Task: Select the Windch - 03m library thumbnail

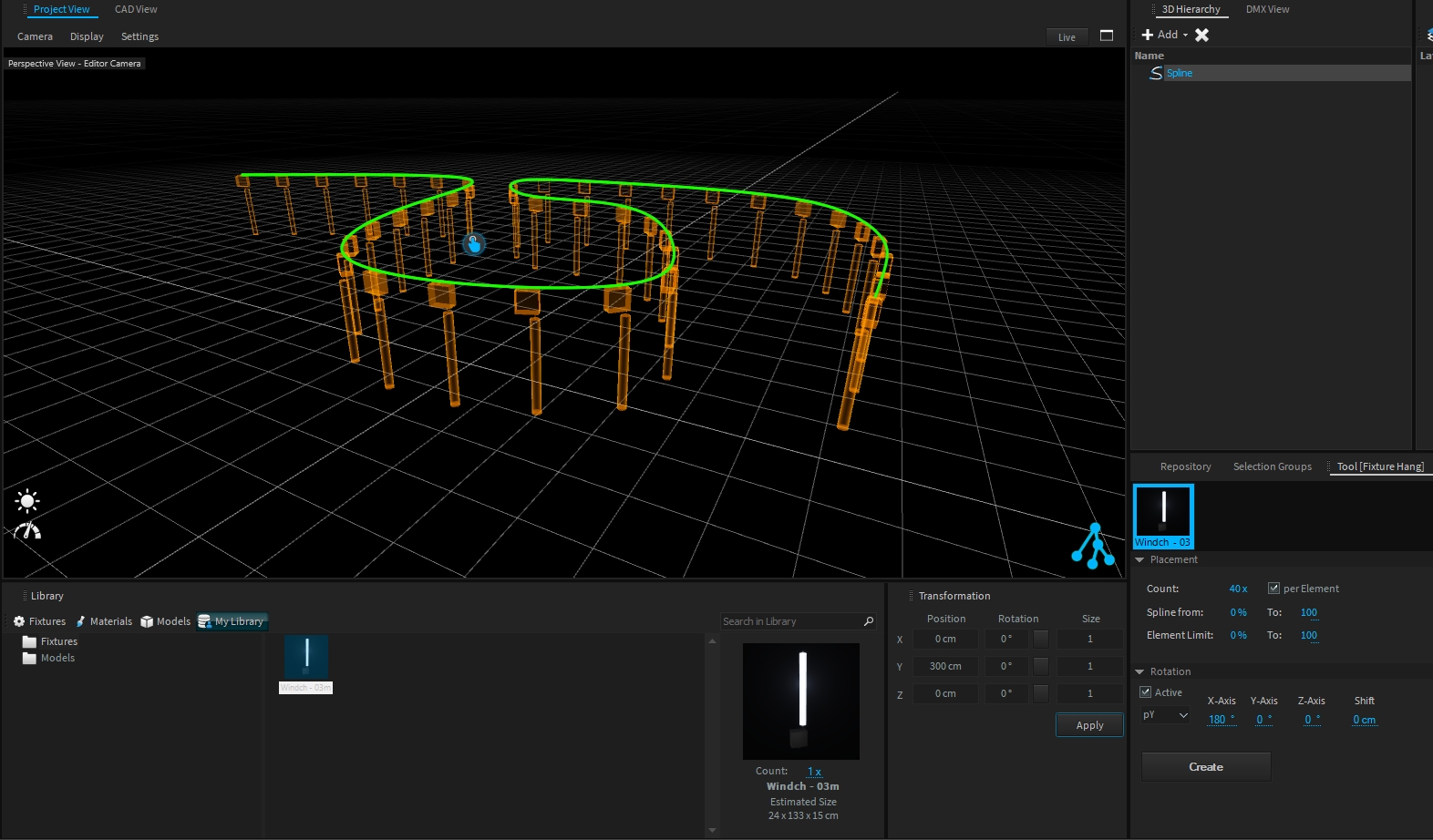Action: click(306, 664)
